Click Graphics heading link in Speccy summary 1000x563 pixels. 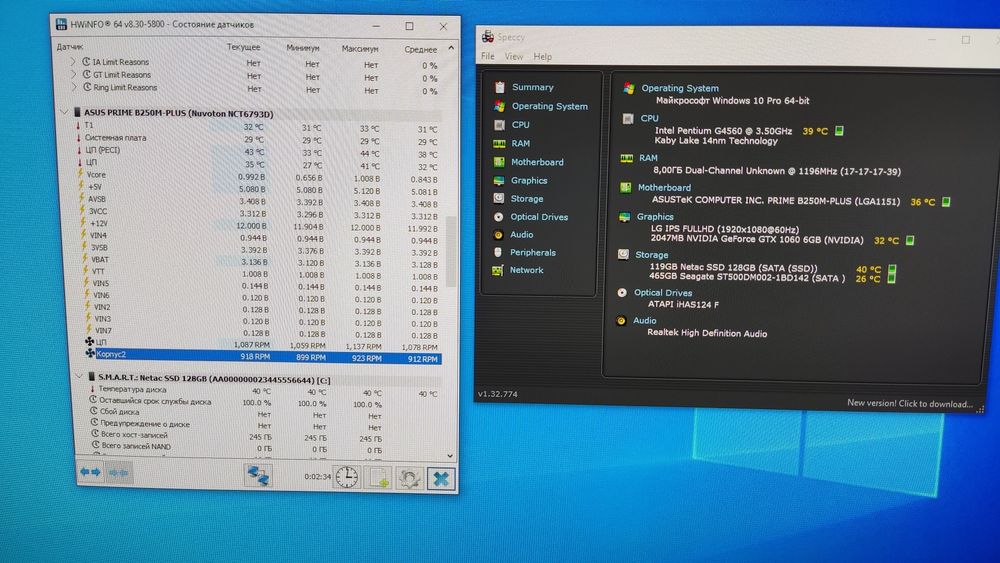pyautogui.click(x=655, y=217)
